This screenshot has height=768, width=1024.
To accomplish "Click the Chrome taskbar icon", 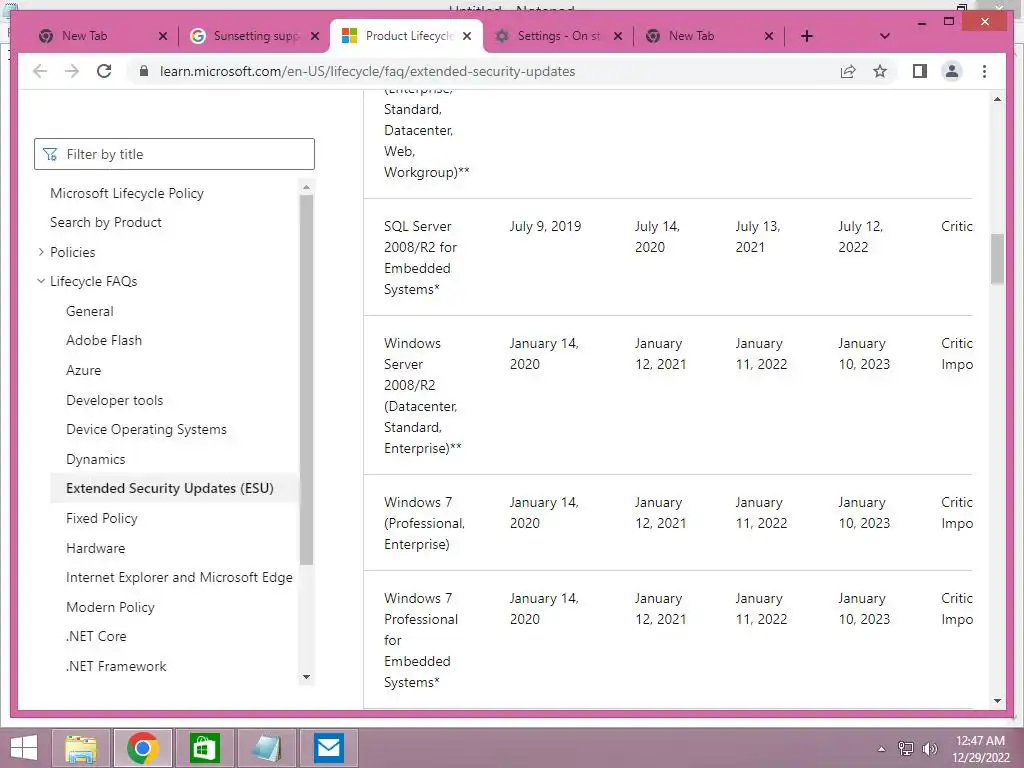I will pos(142,748).
